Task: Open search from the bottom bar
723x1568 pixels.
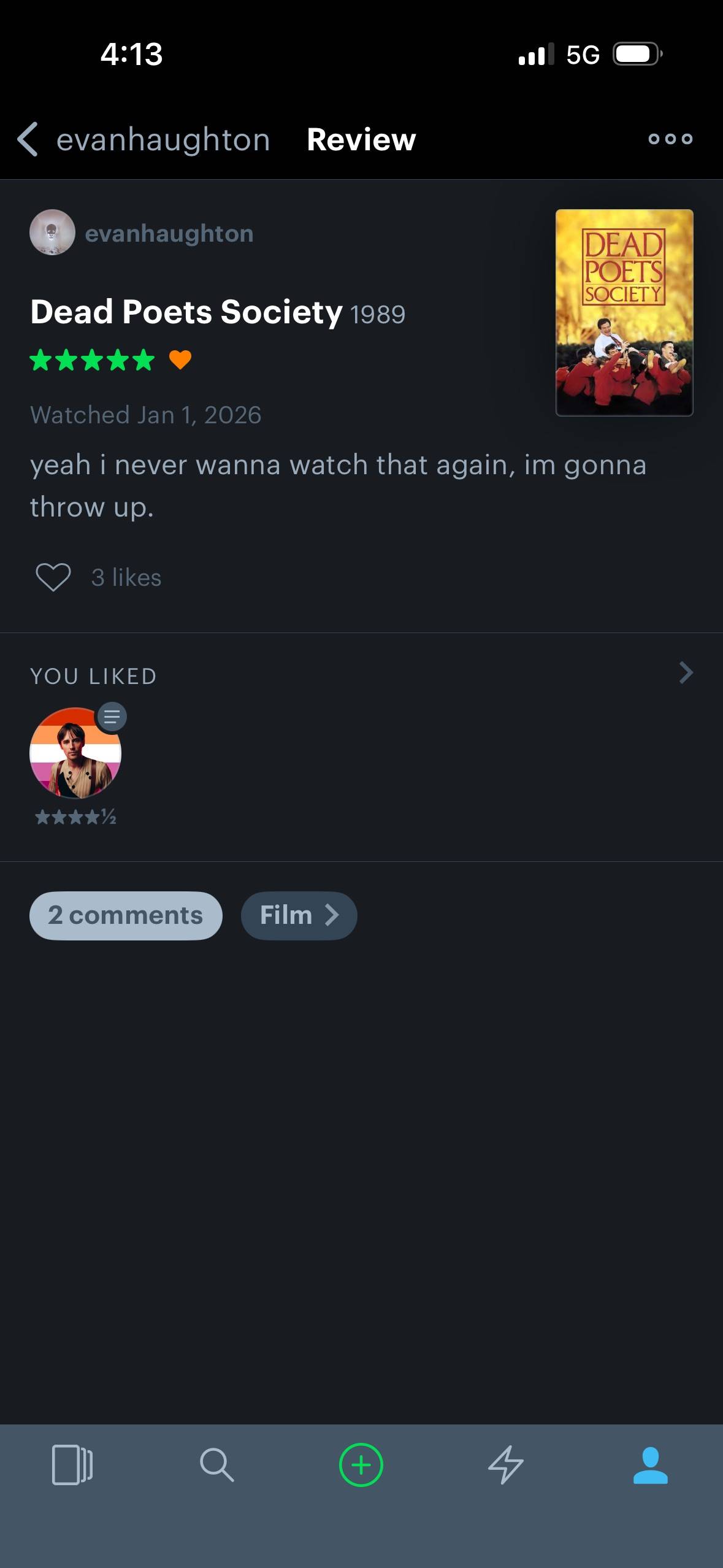Action: pos(216,1465)
